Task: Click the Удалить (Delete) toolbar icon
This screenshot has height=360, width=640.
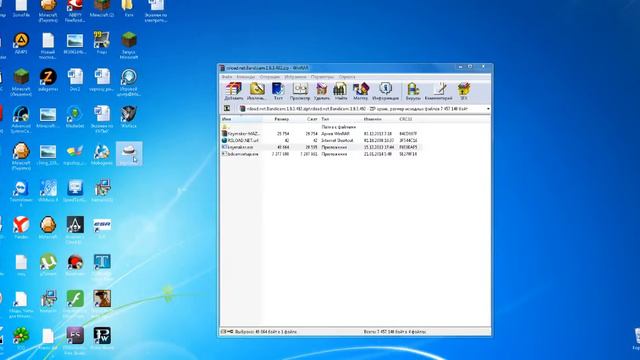Action: pos(322,91)
